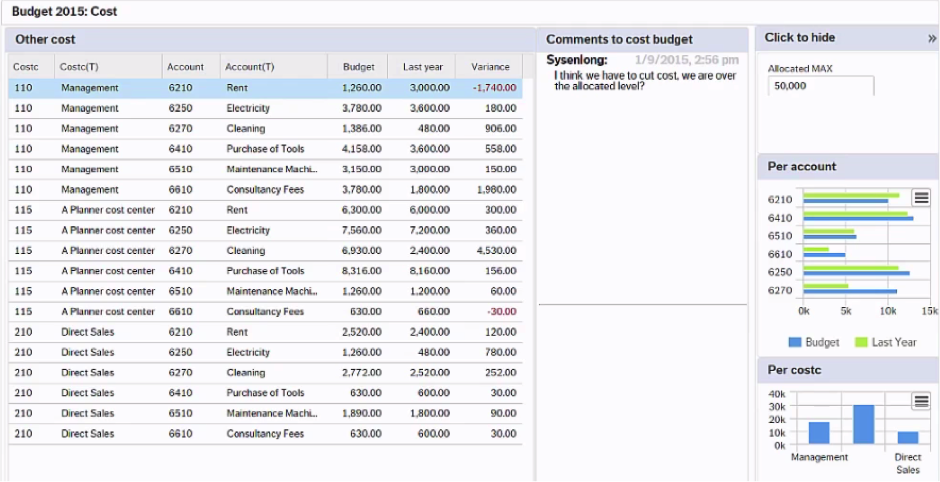940x482 pixels.
Task: Select Budget cell 8,316.00
Action: click(361, 272)
